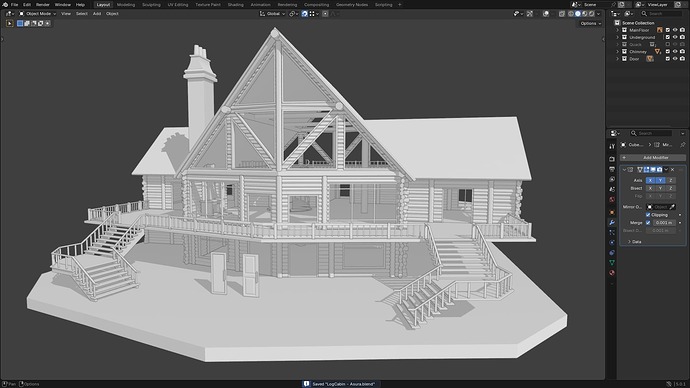Uncheck the Clipping checkbox
Viewport: 690px width, 388px height.
point(648,215)
